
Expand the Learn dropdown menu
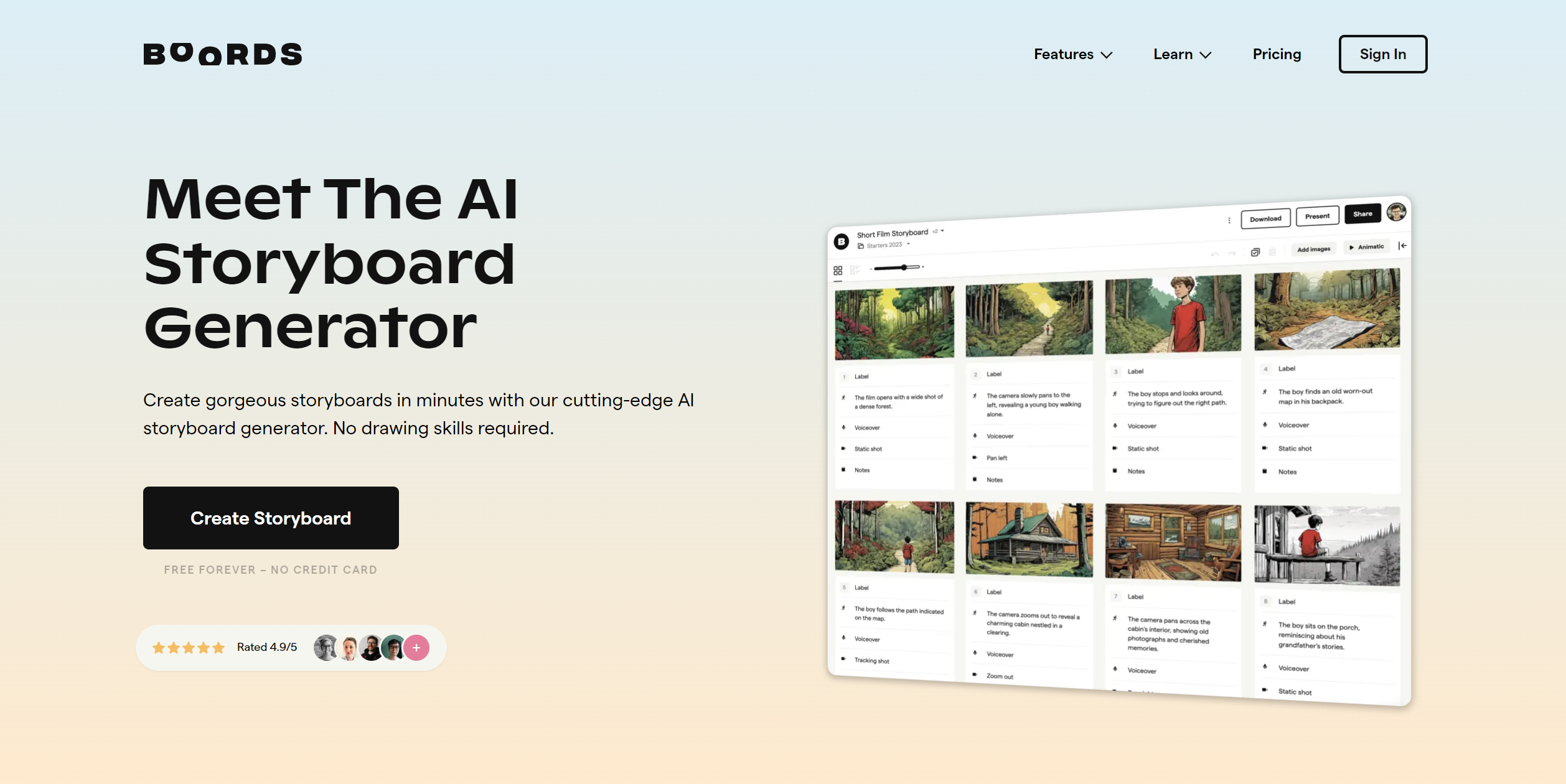[x=1183, y=54]
